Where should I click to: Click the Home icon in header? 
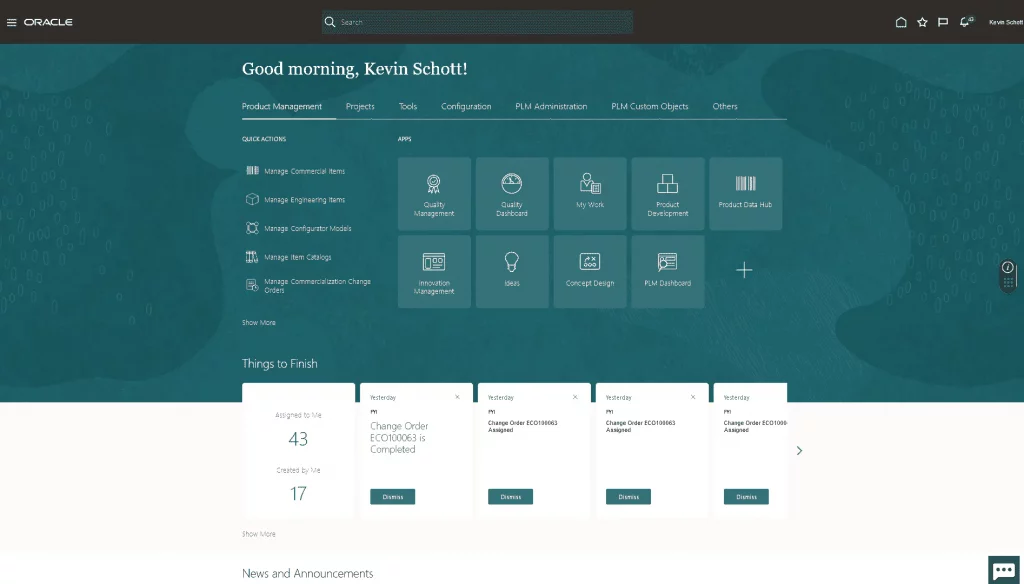(901, 22)
